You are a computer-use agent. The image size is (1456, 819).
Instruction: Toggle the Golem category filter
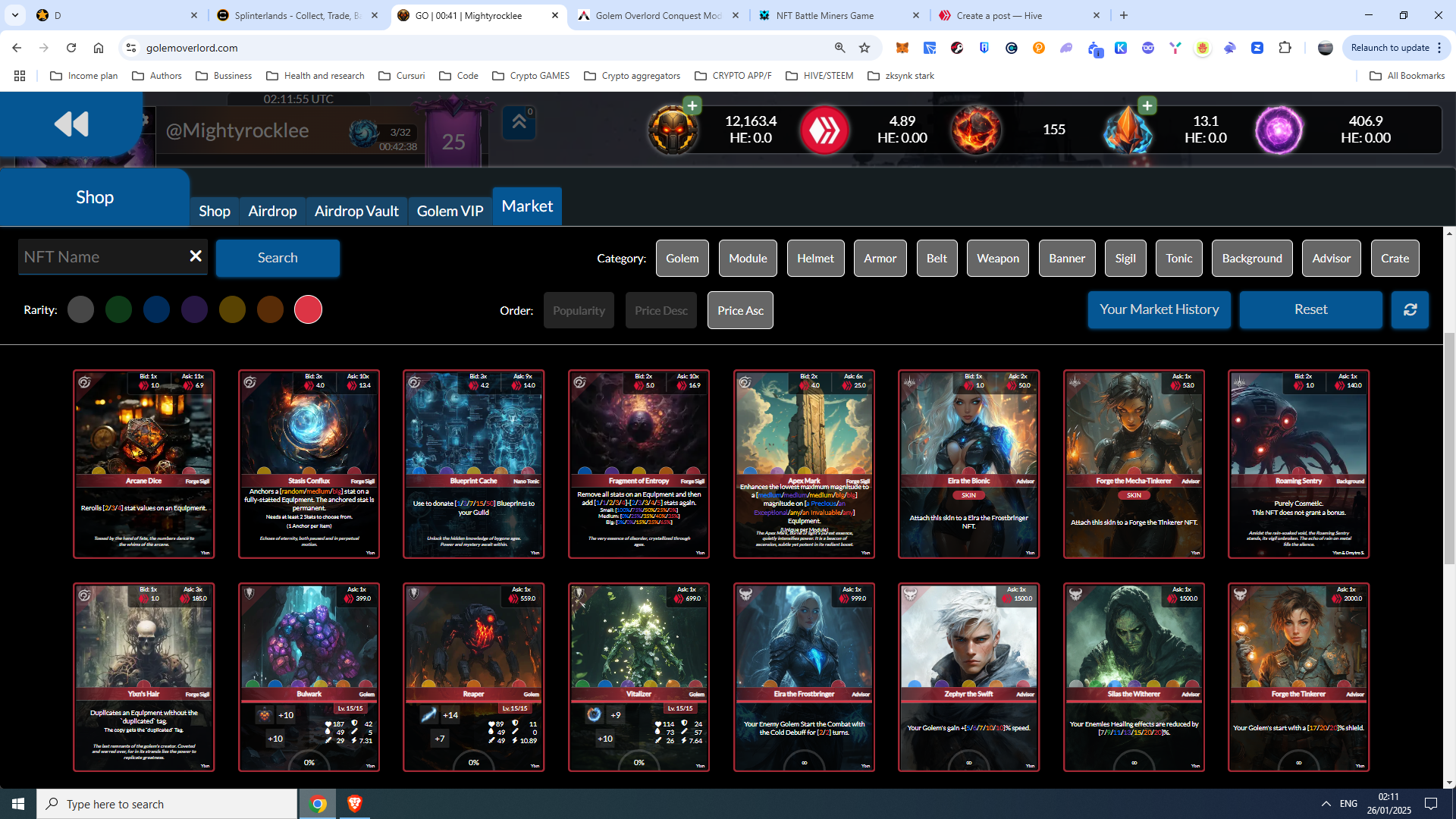click(x=682, y=259)
